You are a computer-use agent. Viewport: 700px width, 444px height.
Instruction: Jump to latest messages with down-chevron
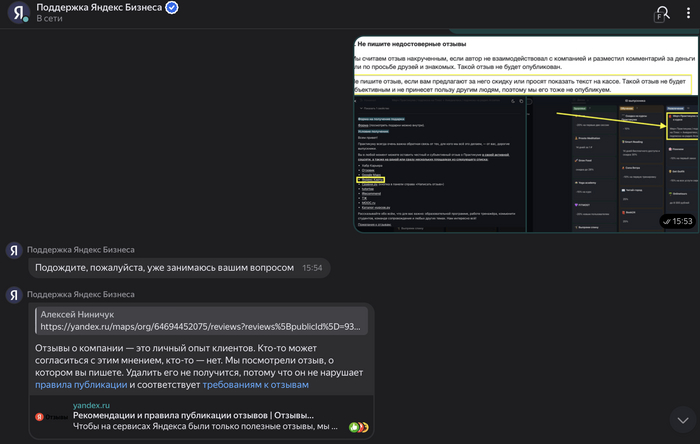click(x=683, y=420)
